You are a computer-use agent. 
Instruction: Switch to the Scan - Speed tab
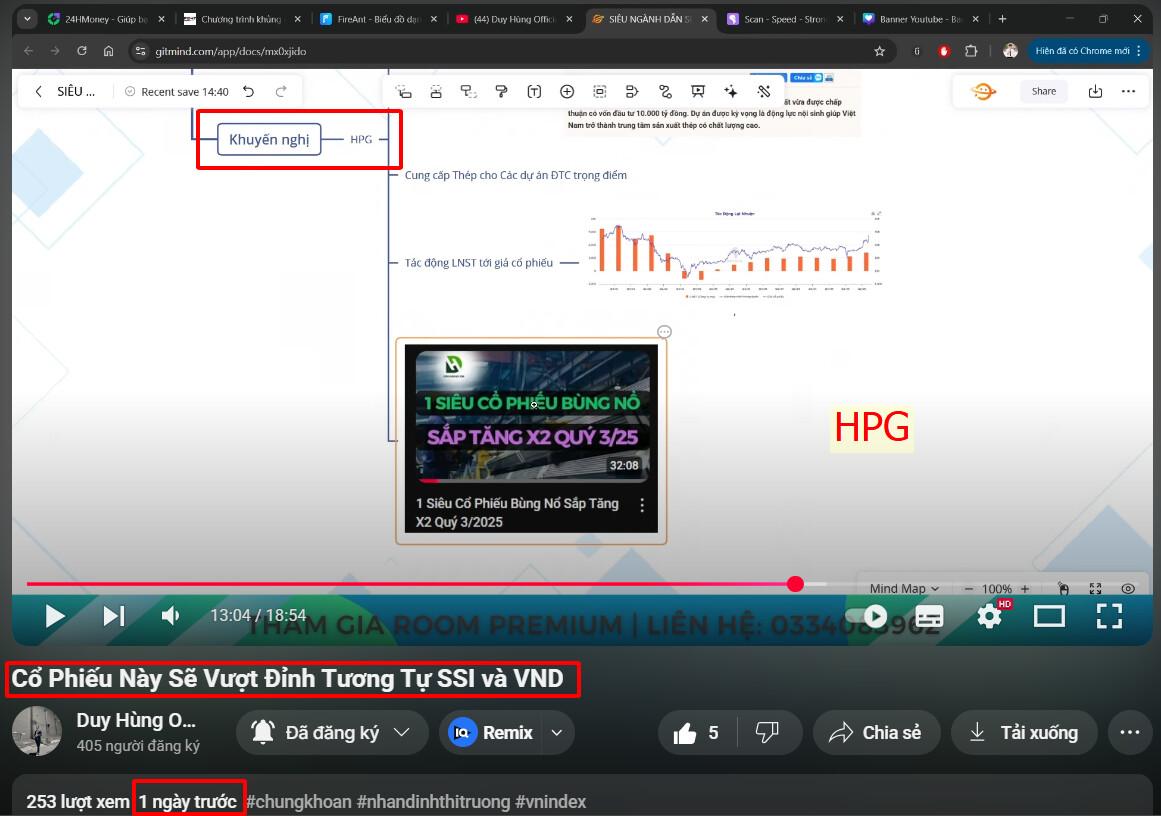785,19
